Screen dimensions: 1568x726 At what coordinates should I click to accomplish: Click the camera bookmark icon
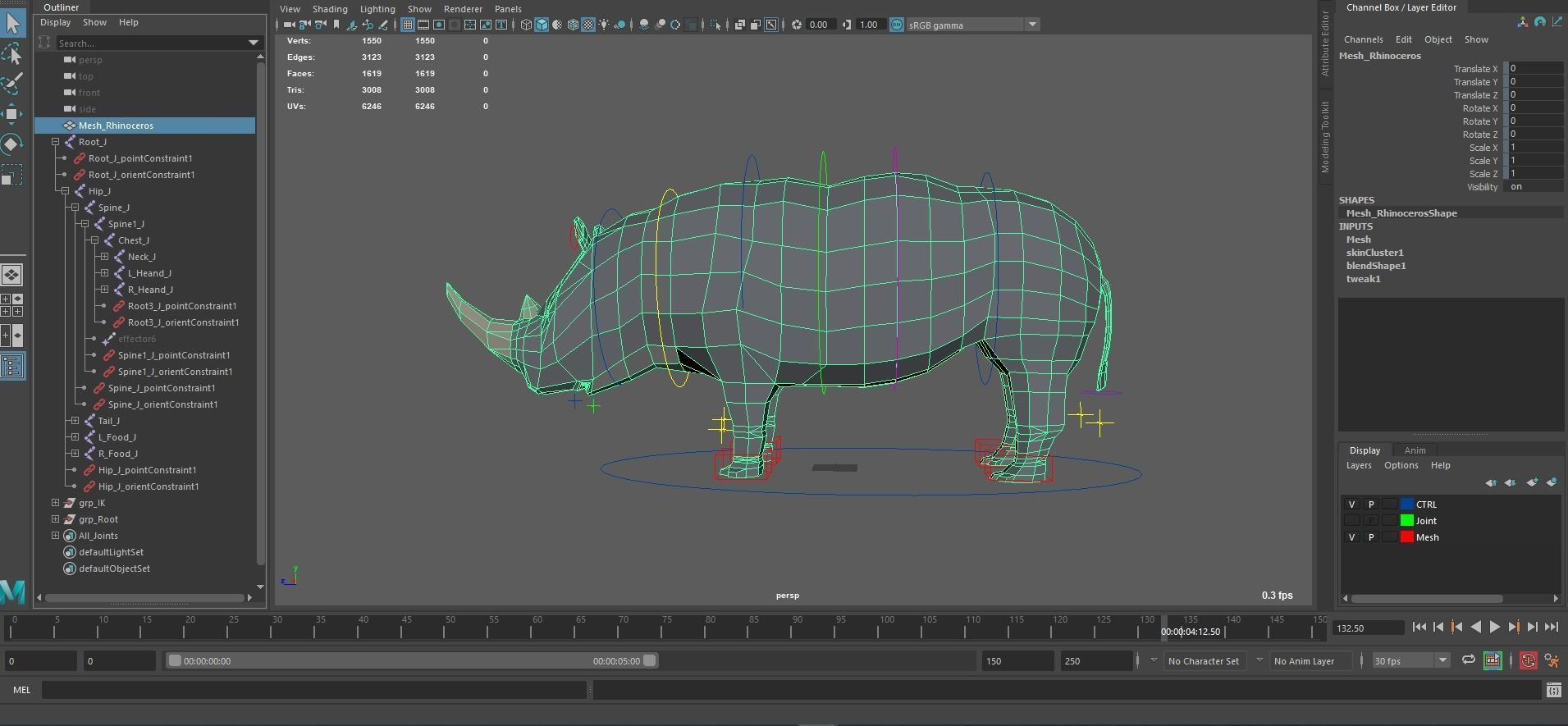[336, 25]
